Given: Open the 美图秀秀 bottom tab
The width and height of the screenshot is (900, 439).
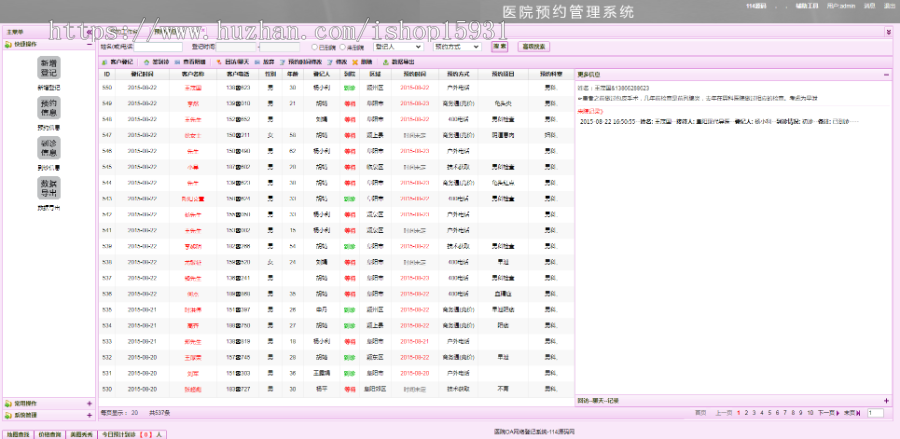Looking at the screenshot, I should pyautogui.click(x=82, y=434).
